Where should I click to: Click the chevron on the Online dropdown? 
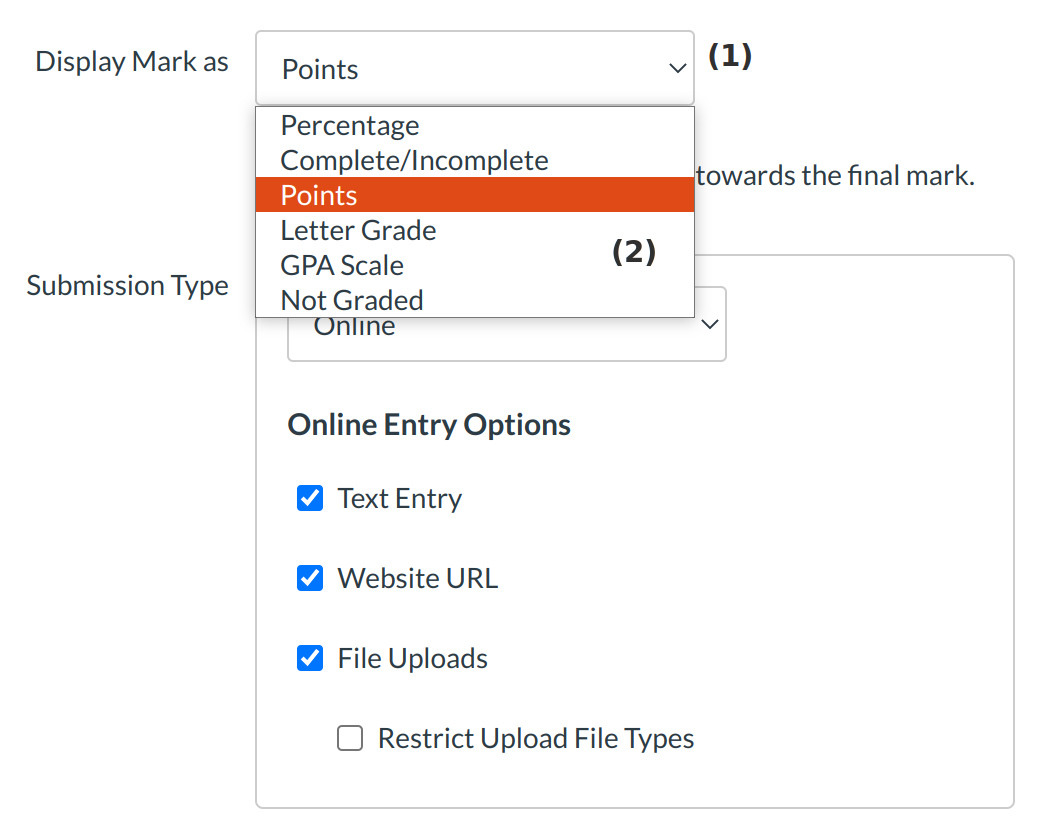(x=710, y=326)
